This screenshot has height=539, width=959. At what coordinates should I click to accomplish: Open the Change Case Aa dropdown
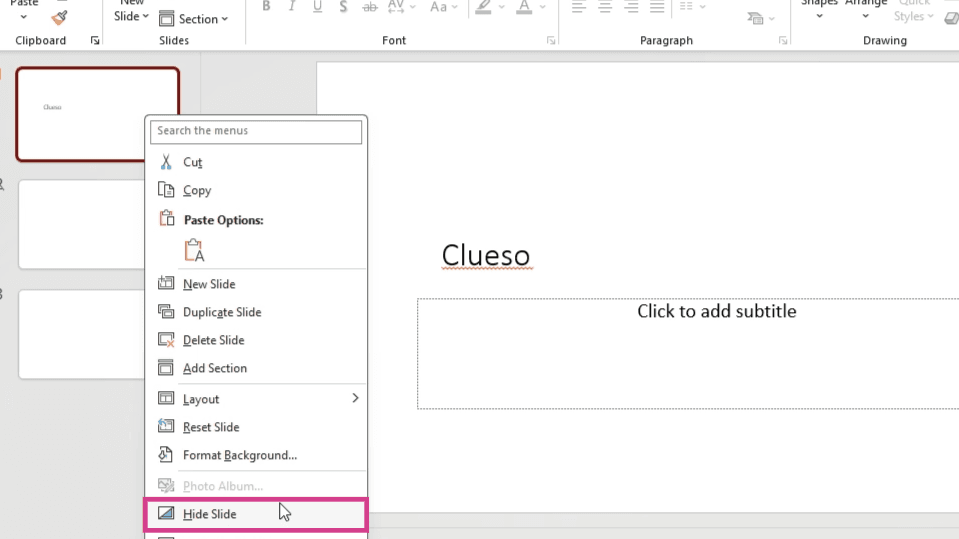pos(443,7)
